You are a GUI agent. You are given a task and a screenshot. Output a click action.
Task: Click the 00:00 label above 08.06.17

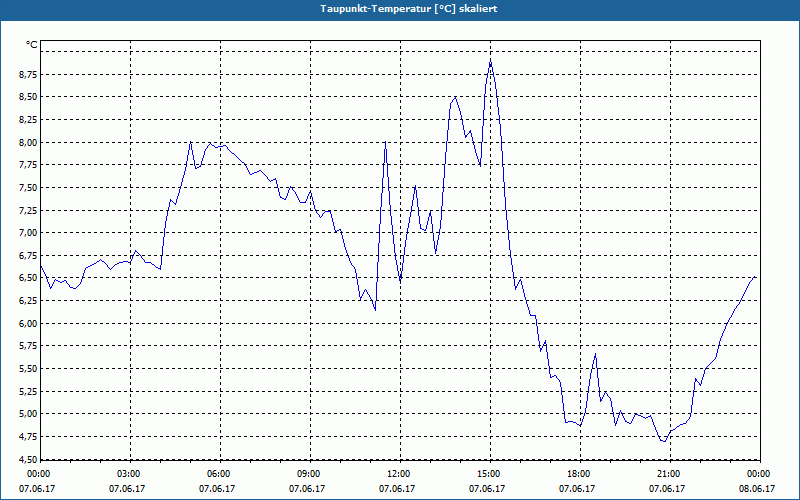pos(760,474)
